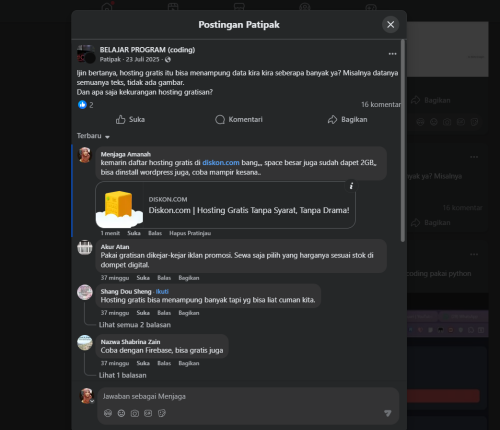
Task: Share the post using Bagikan
Action: [x=347, y=119]
